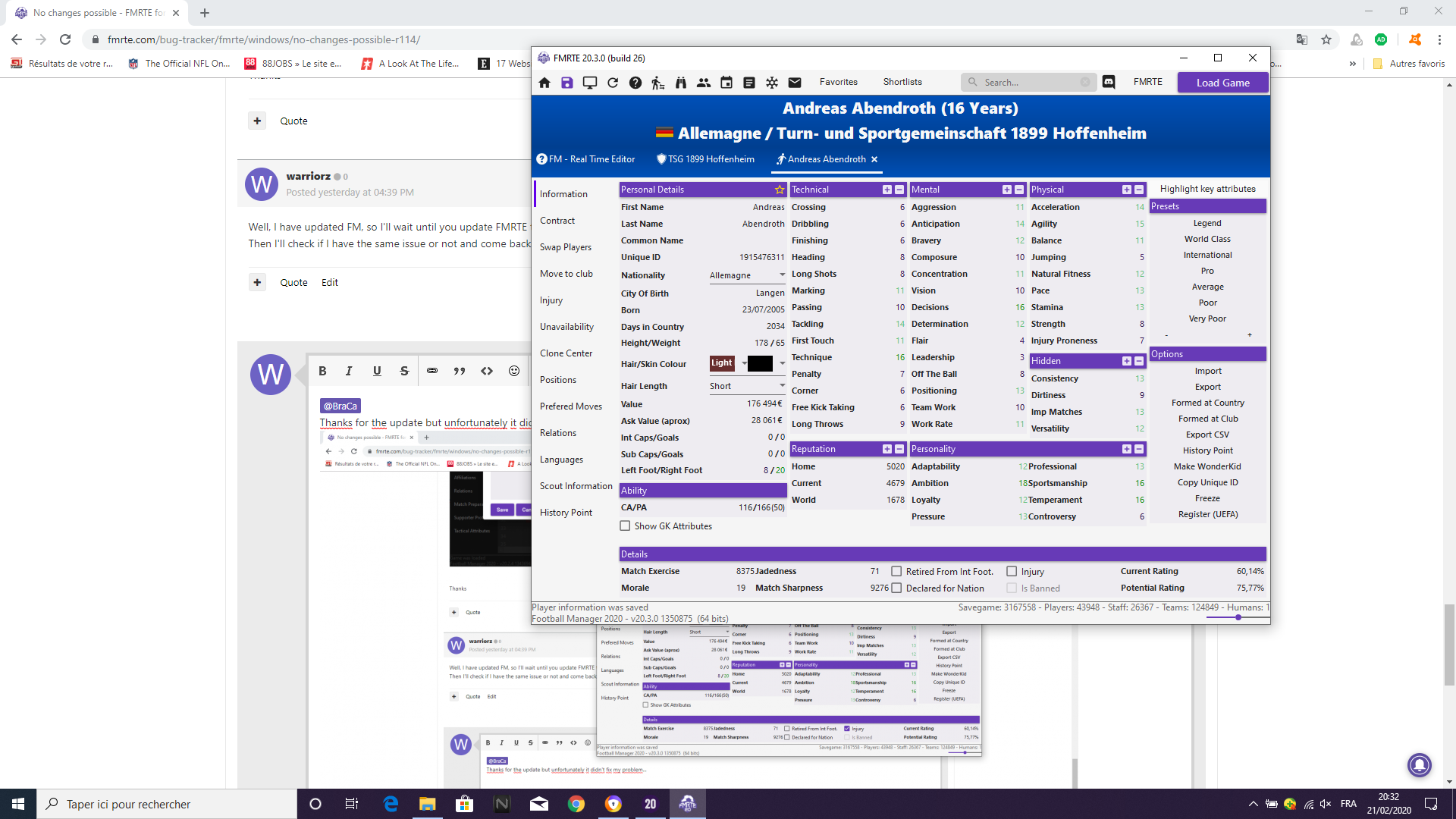1456x819 pixels.
Task: Increase Technical attributes with plus button
Action: (x=887, y=190)
